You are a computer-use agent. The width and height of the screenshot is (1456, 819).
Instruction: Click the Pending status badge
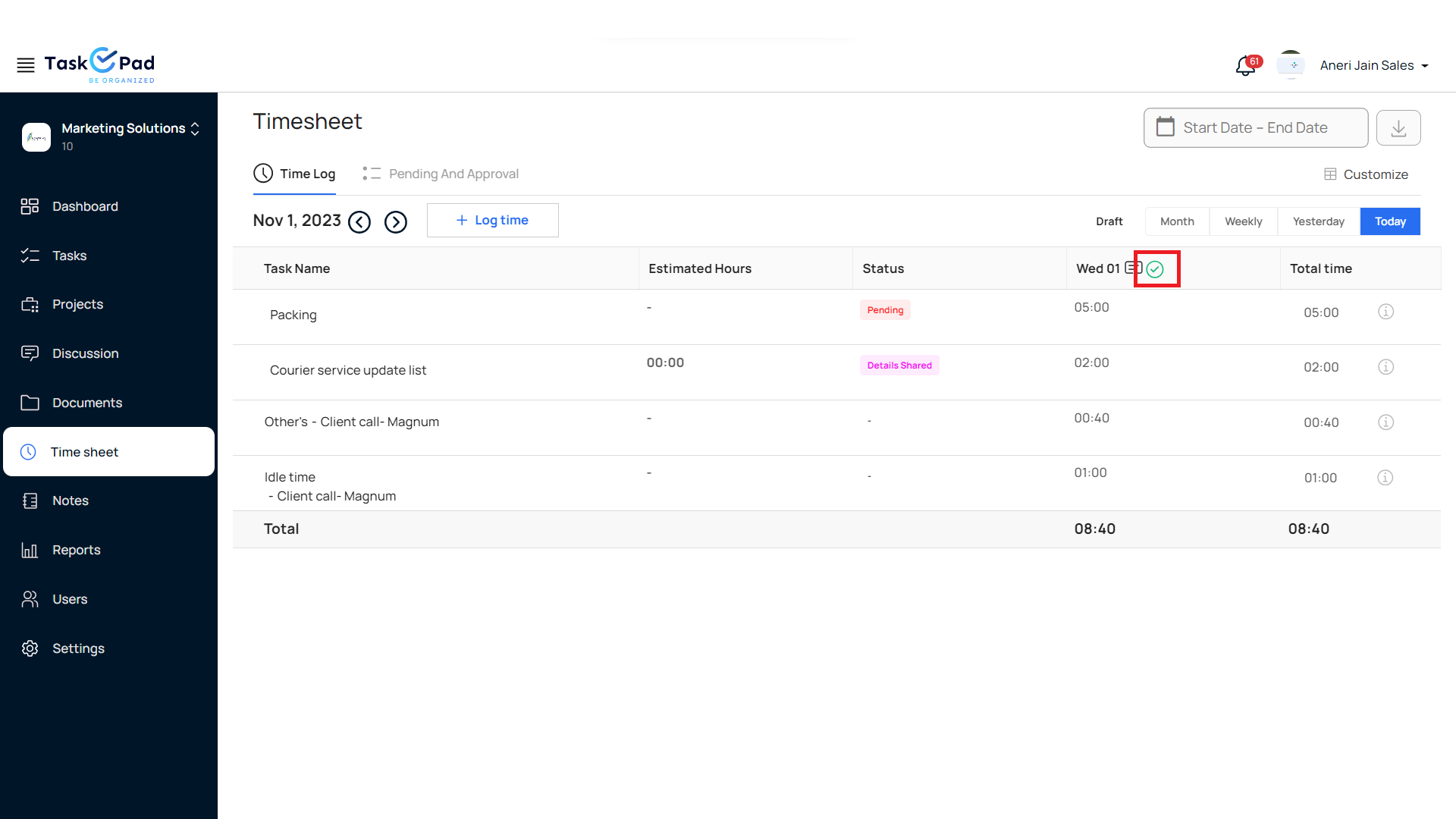(885, 310)
